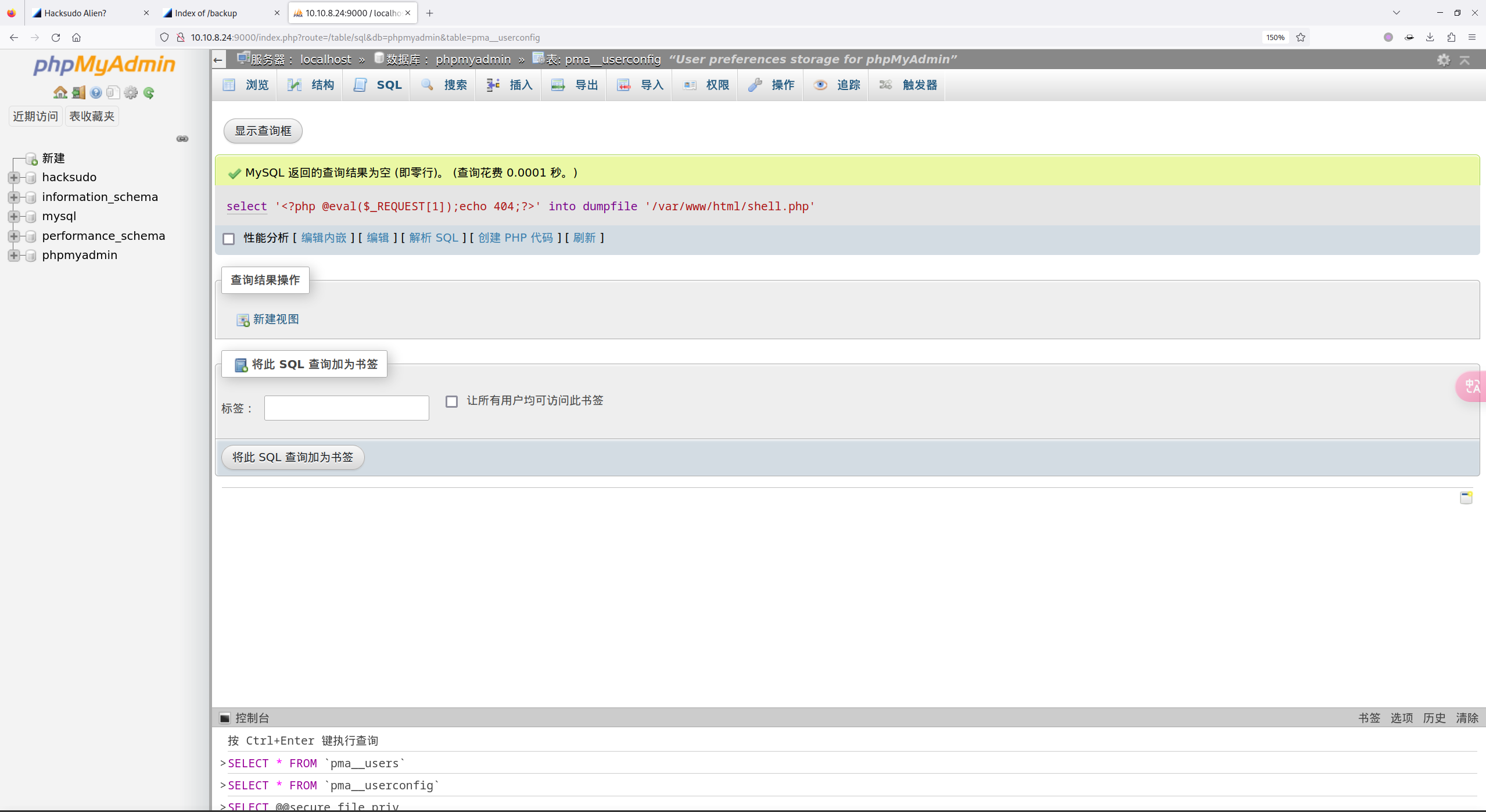Click the purple profile circle icon in toolbar
This screenshot has width=1486, height=812.
click(x=1388, y=37)
